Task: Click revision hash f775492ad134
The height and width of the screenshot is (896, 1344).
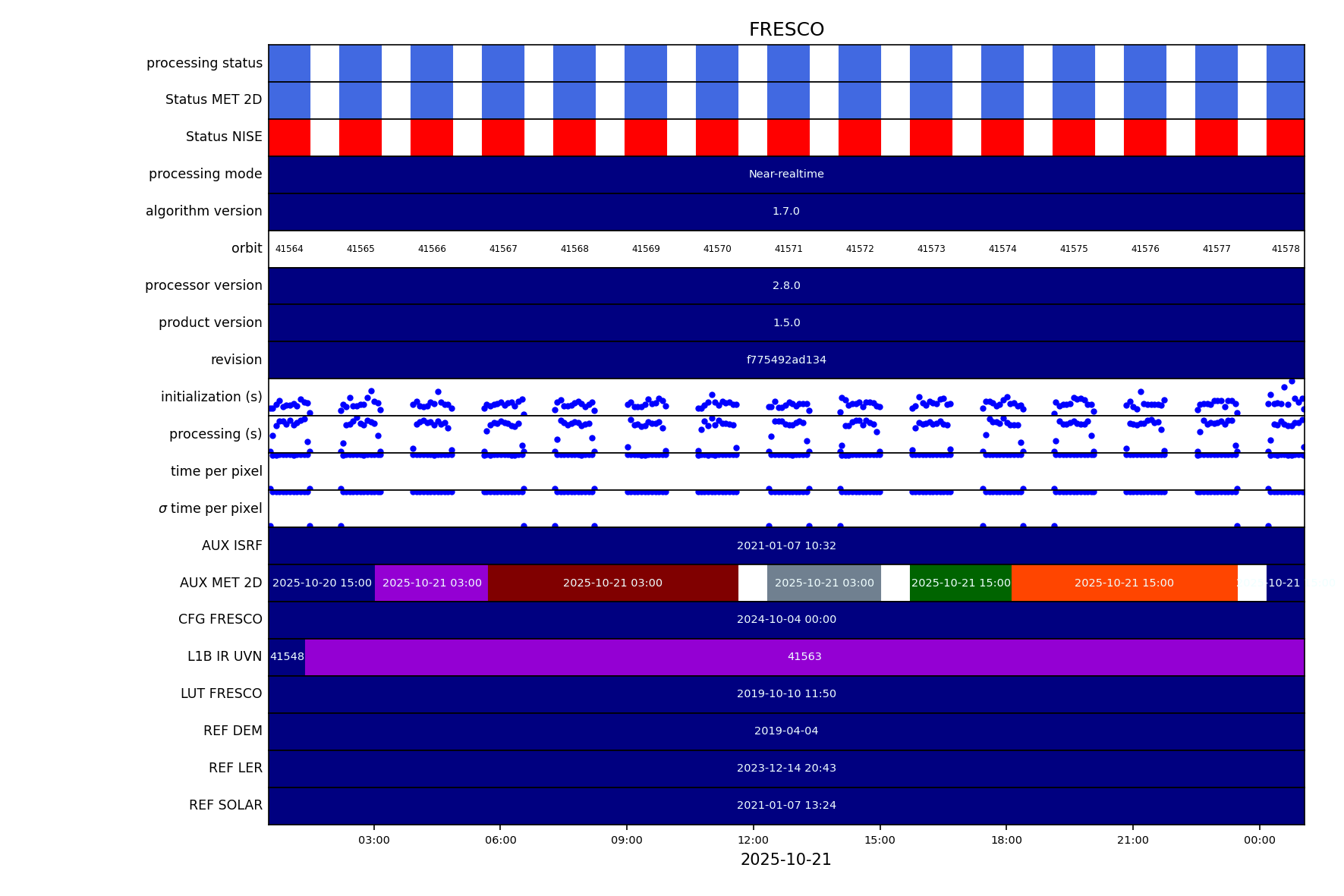Action: pos(786,360)
